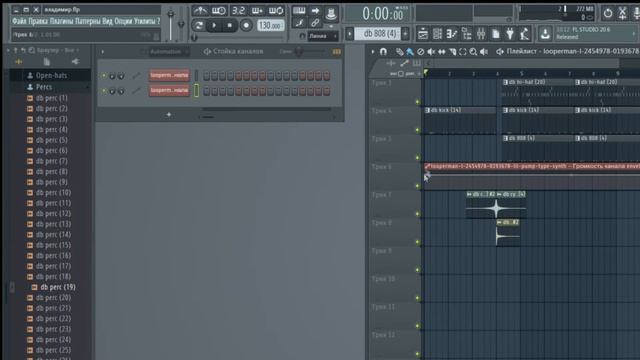Mute the top channel in channel rack

(104, 76)
